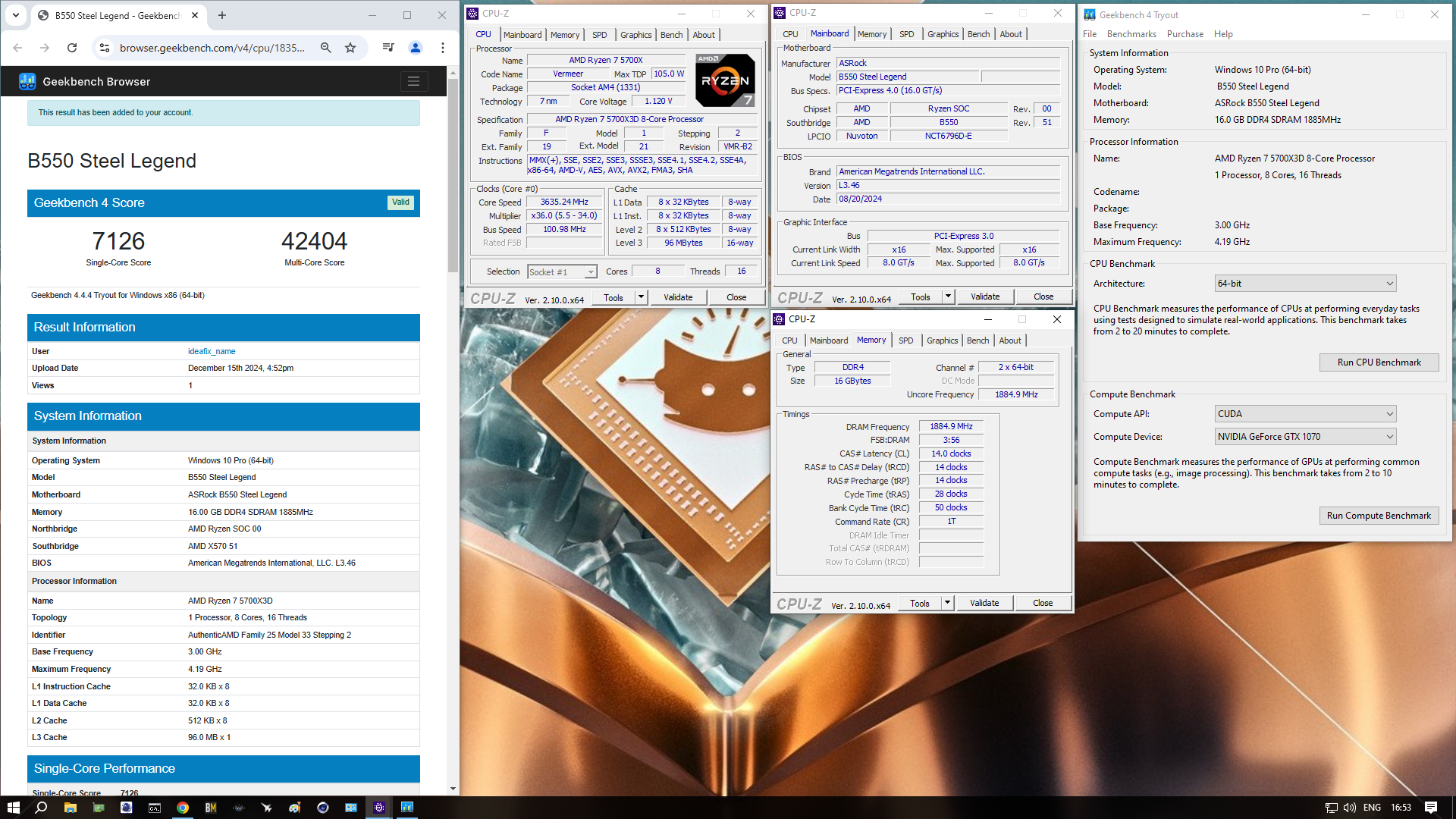This screenshot has height=819, width=1456.
Task: View site information icon in address bar
Action: click(105, 48)
